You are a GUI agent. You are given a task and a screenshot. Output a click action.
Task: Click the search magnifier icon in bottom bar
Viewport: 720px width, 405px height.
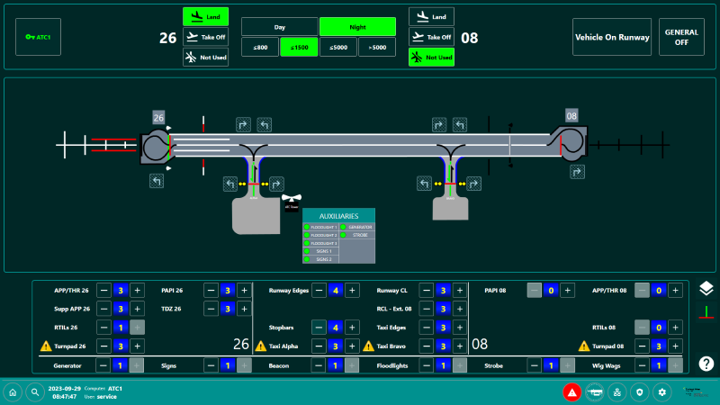pyautogui.click(x=34, y=392)
